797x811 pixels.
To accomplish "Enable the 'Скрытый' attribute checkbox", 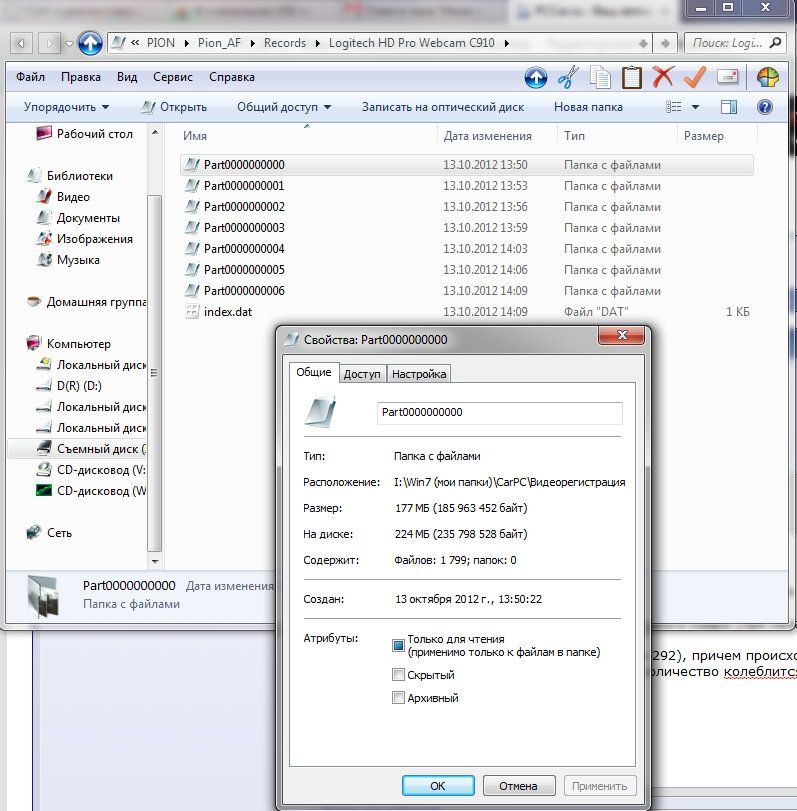I will click(x=399, y=675).
